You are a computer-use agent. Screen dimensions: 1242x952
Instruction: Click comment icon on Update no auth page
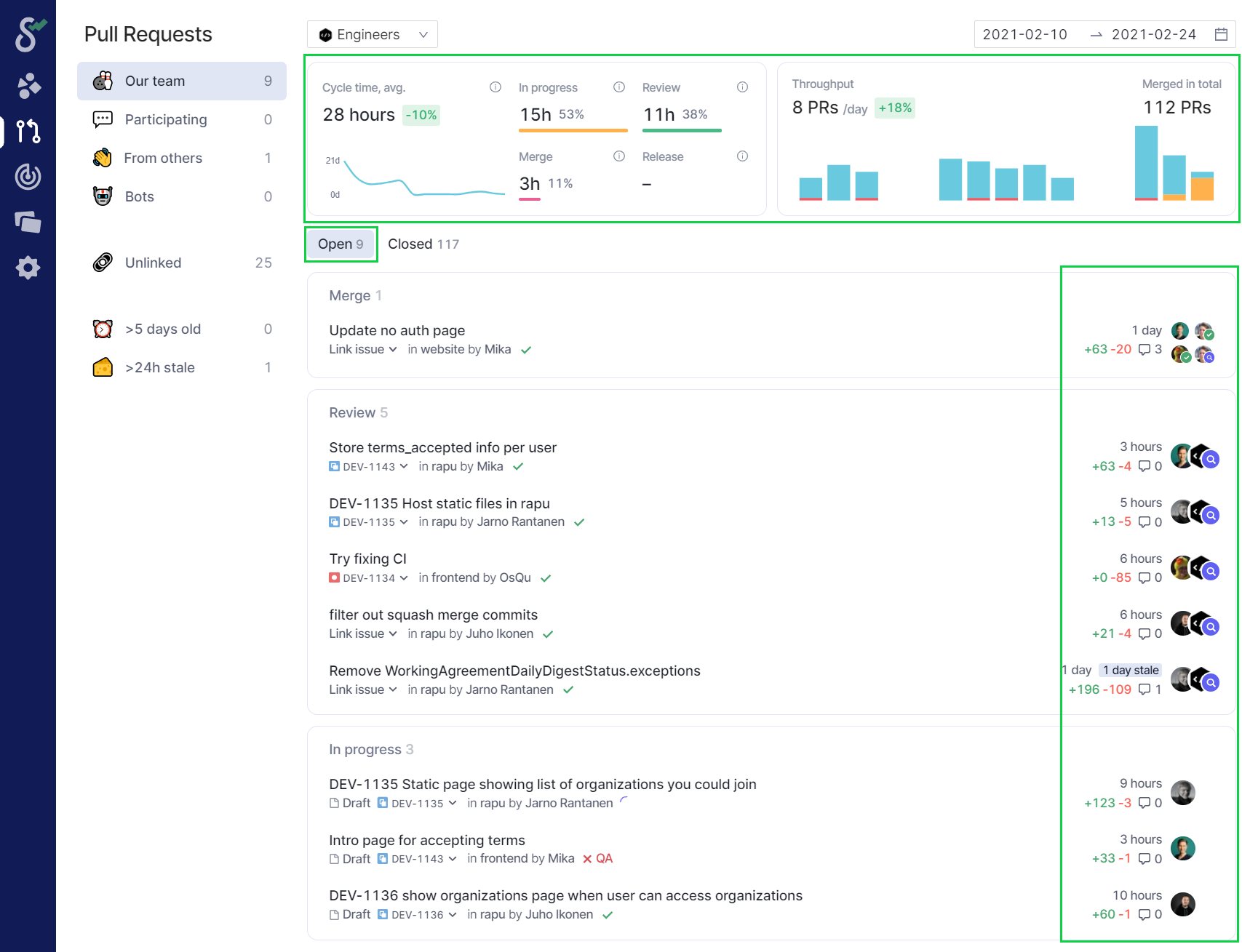point(1145,350)
